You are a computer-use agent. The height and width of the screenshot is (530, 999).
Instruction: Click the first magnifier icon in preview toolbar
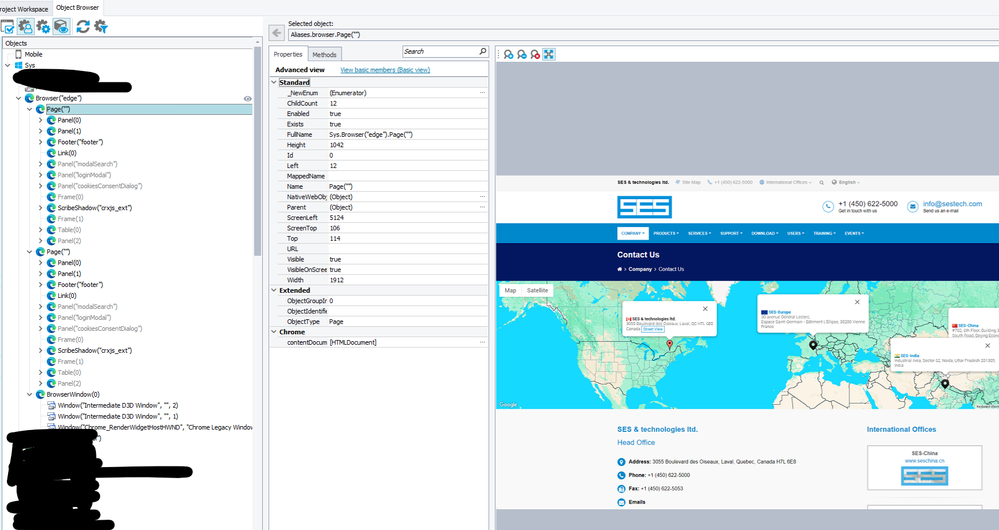pos(508,54)
